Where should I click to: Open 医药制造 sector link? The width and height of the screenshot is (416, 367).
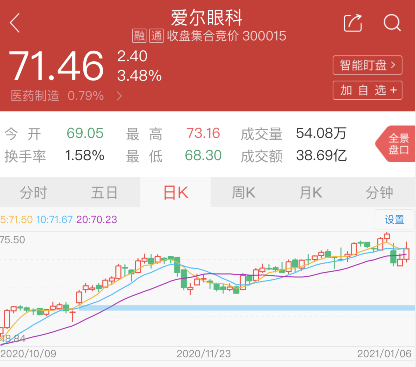pyautogui.click(x=35, y=96)
